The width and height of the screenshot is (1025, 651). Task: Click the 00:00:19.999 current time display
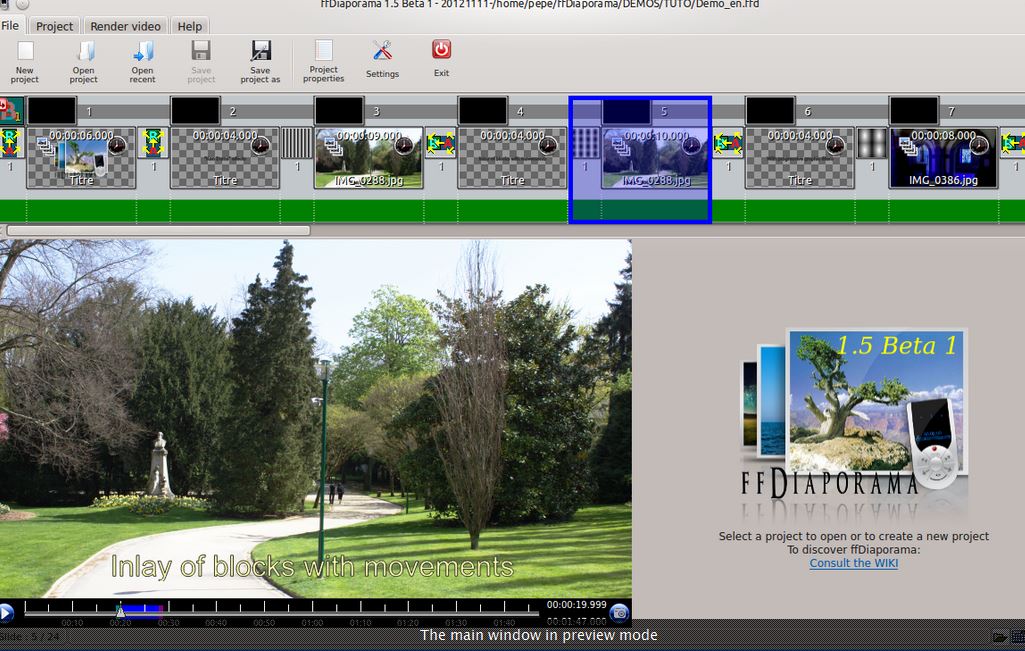[x=577, y=605]
